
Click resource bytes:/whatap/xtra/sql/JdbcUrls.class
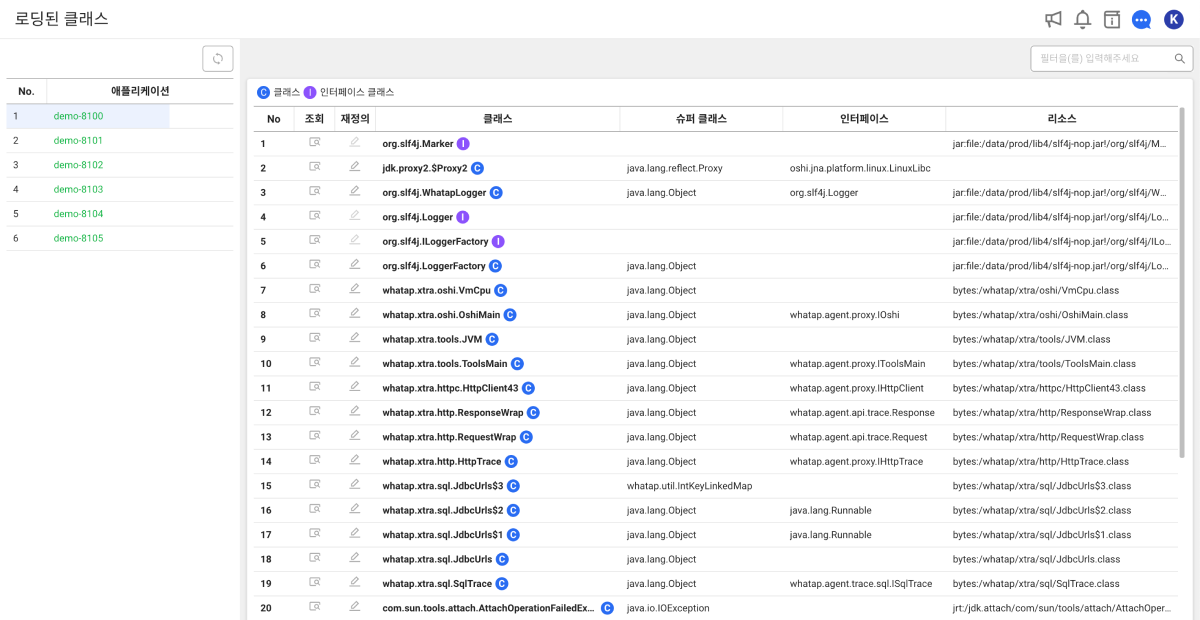[x=1037, y=559]
